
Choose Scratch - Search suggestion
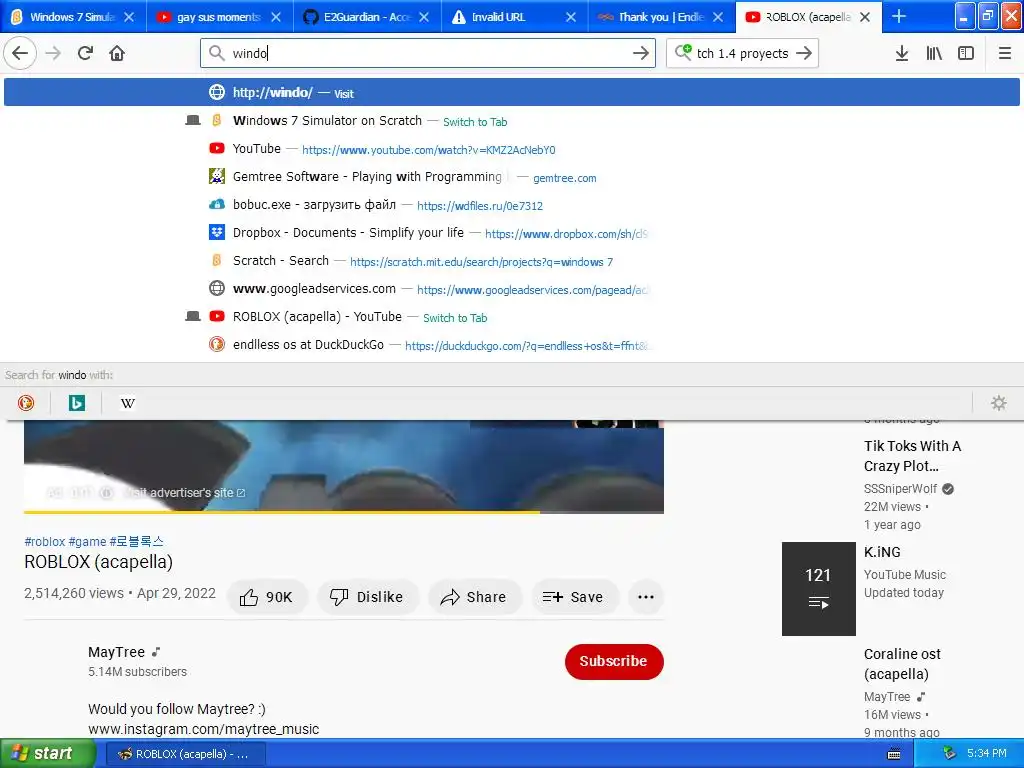point(511,261)
